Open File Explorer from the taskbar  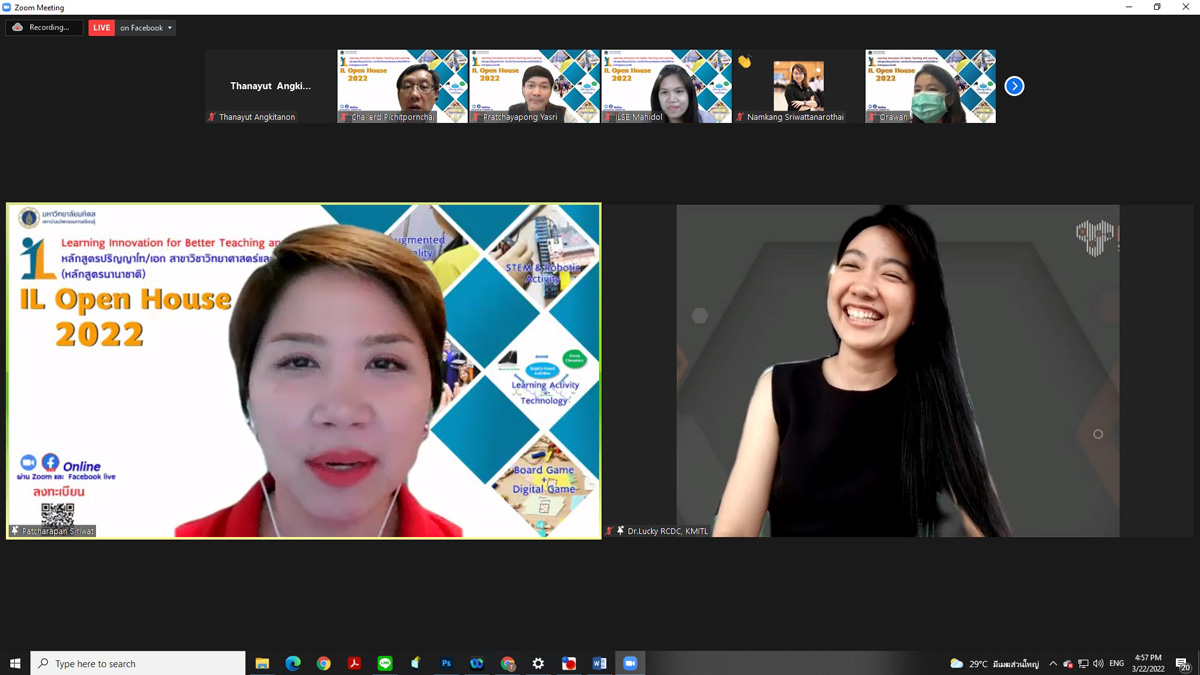pyautogui.click(x=262, y=663)
